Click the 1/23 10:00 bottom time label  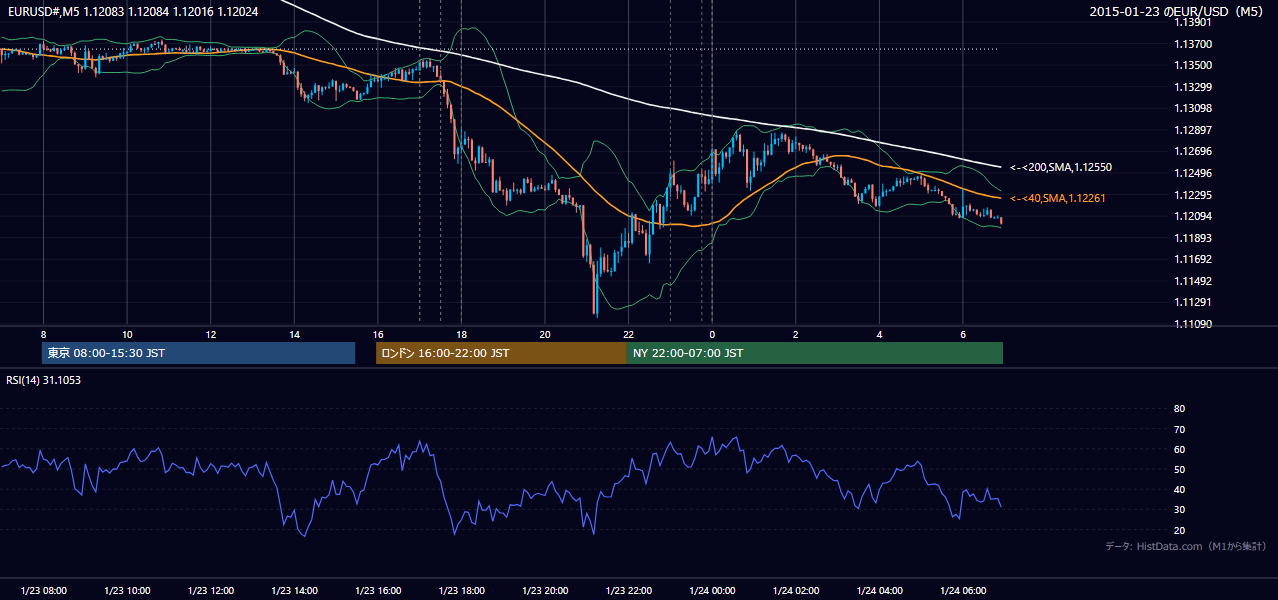coord(127,591)
